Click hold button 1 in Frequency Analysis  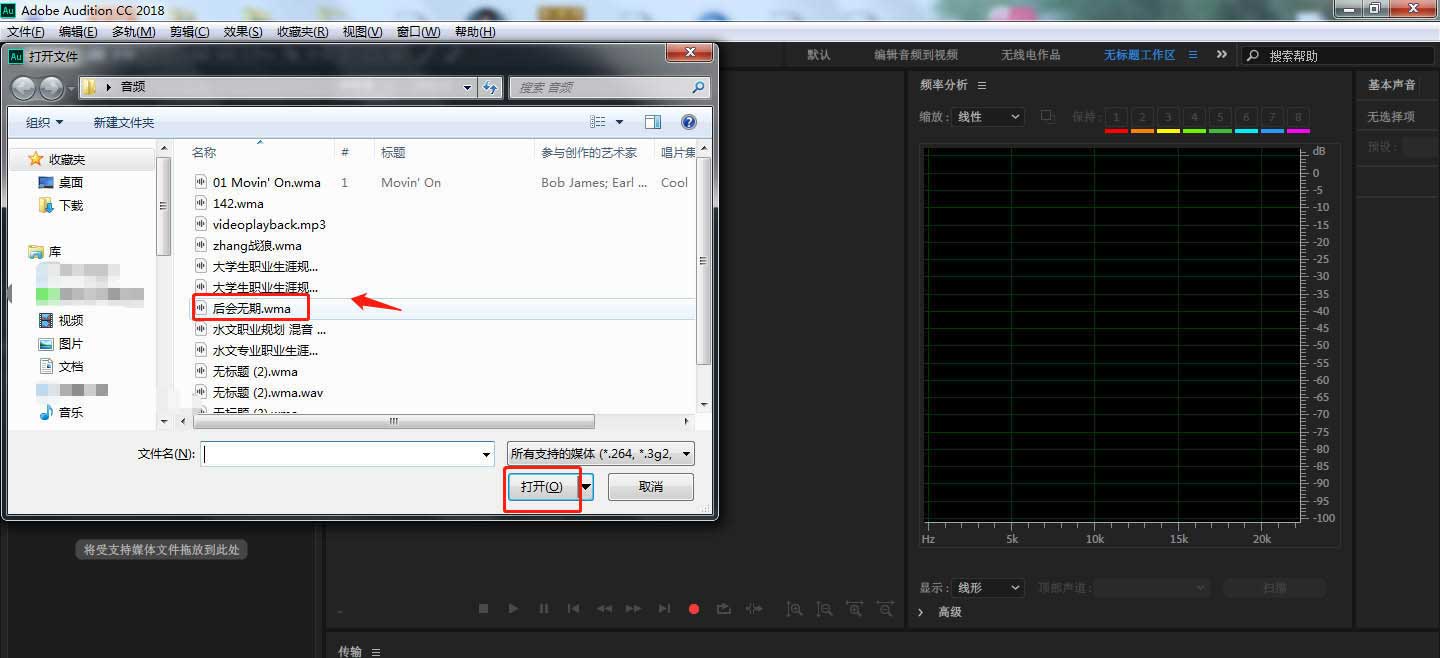(x=1116, y=117)
